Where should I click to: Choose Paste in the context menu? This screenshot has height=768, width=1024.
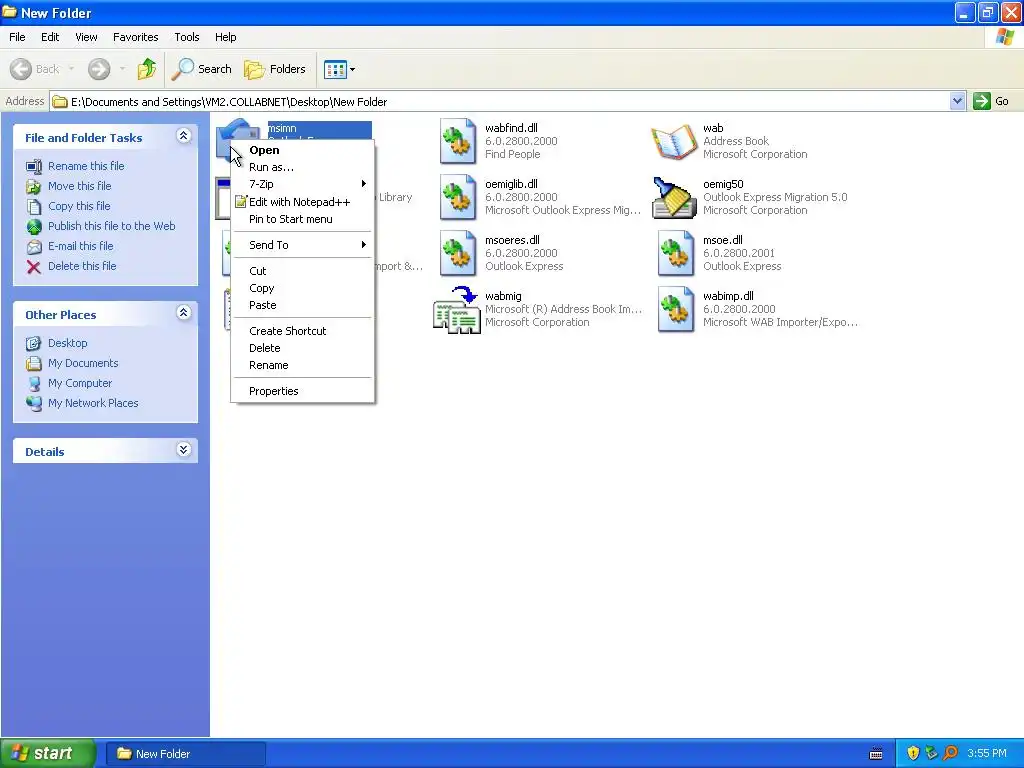(302, 305)
